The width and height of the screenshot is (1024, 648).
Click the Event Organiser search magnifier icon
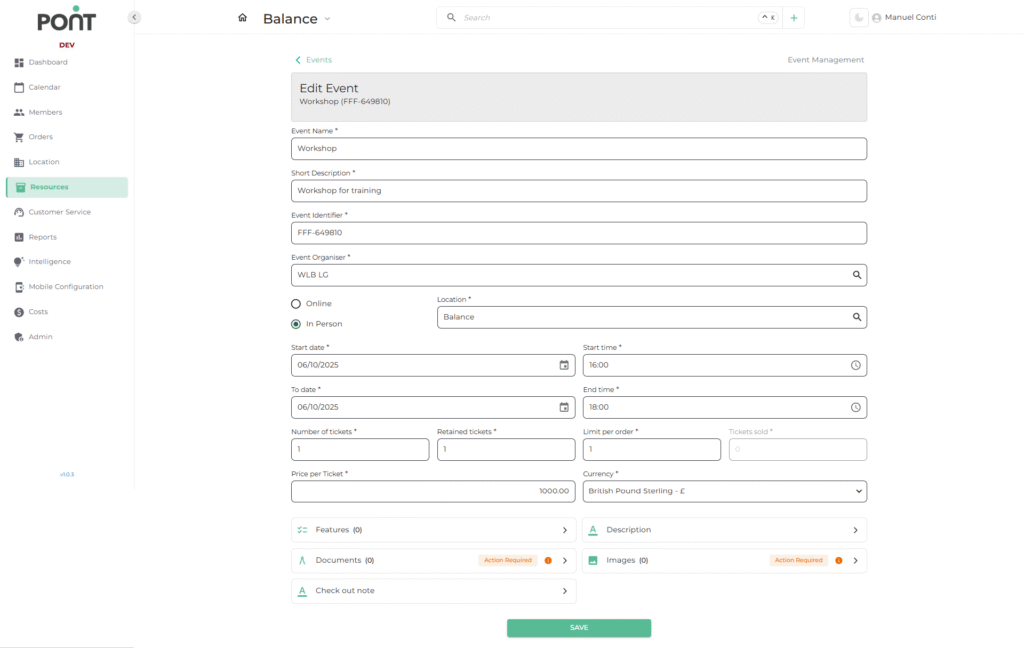[x=856, y=275]
